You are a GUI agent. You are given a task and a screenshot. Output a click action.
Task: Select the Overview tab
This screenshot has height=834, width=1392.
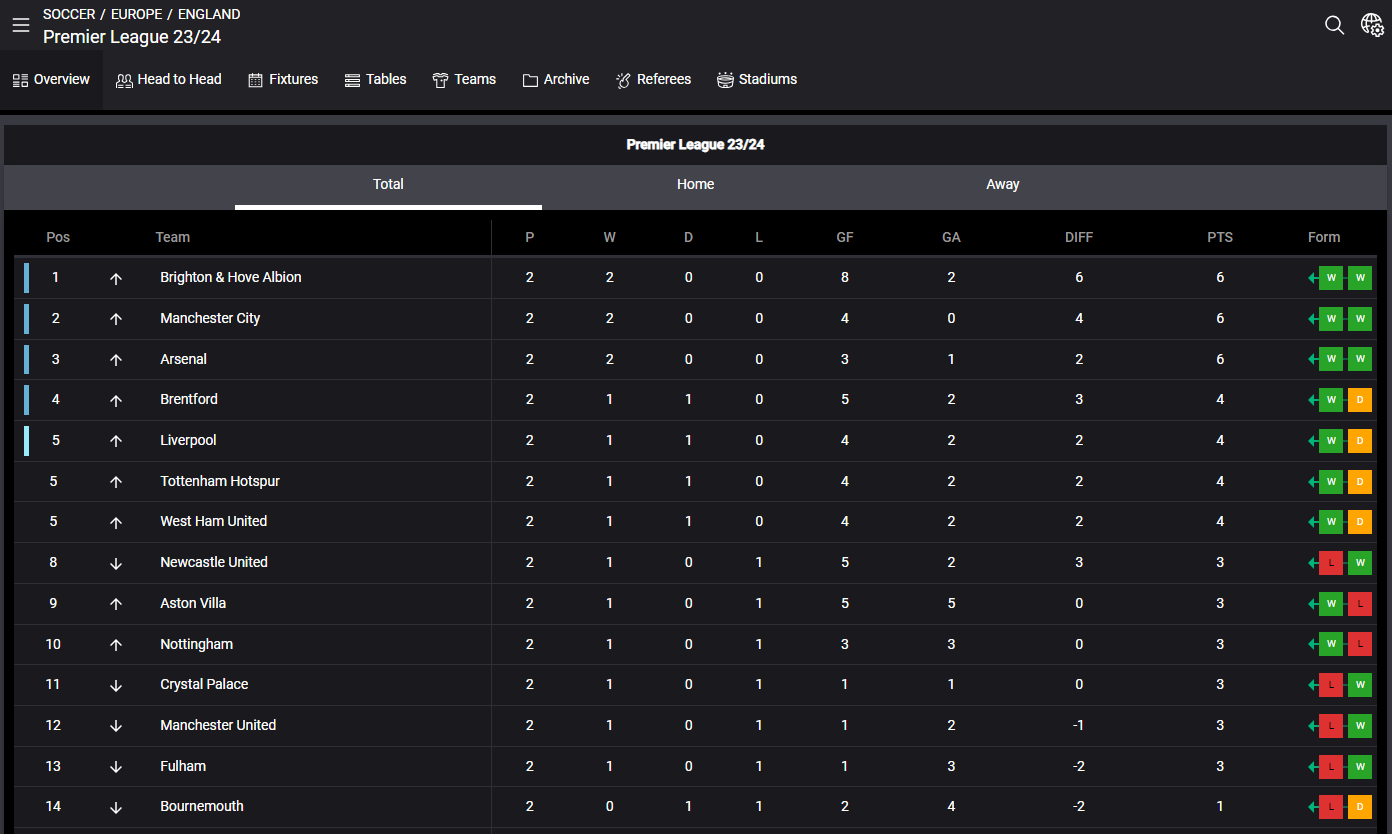point(51,79)
